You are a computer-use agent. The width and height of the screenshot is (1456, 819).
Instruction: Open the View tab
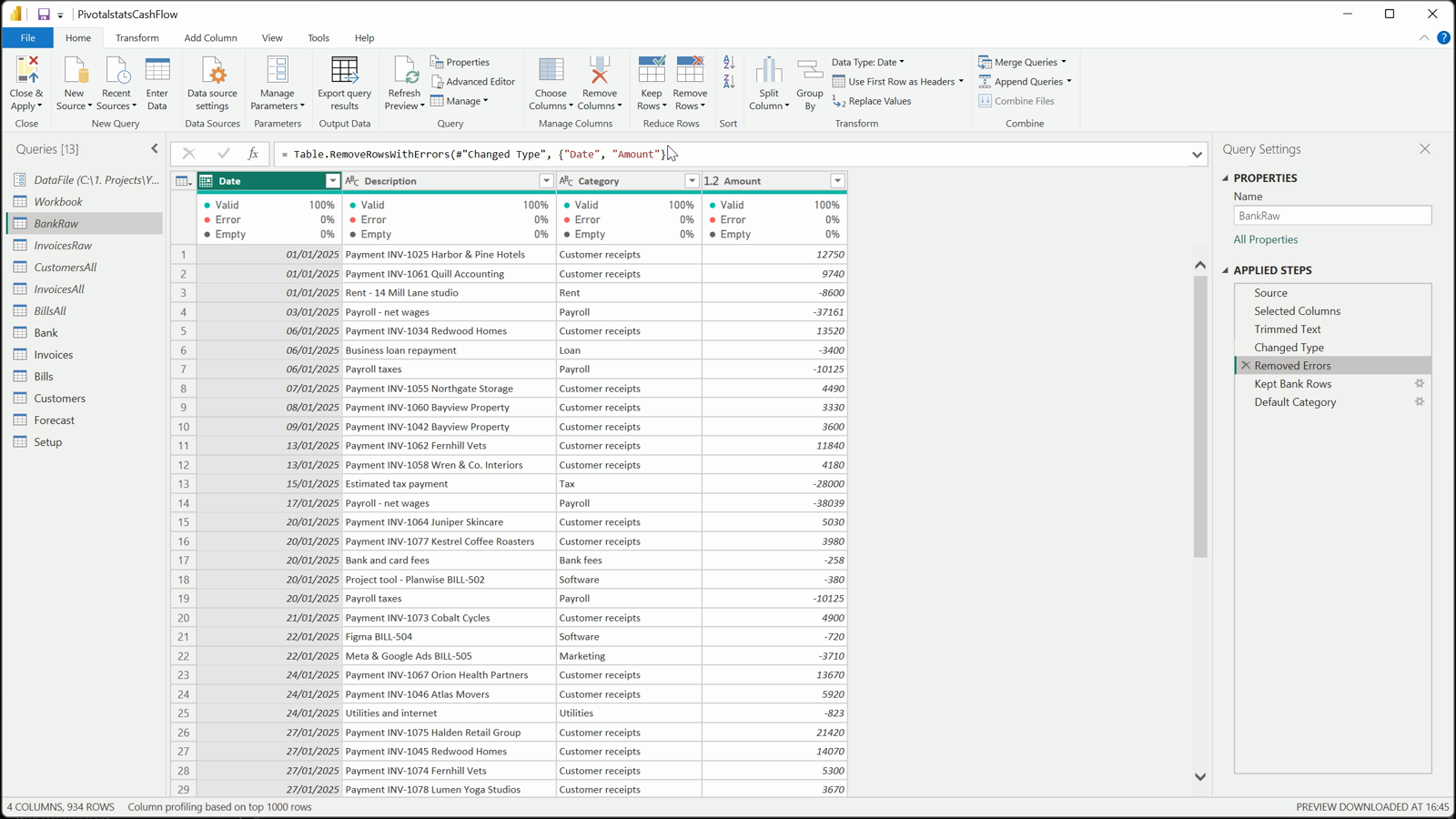[x=272, y=38]
